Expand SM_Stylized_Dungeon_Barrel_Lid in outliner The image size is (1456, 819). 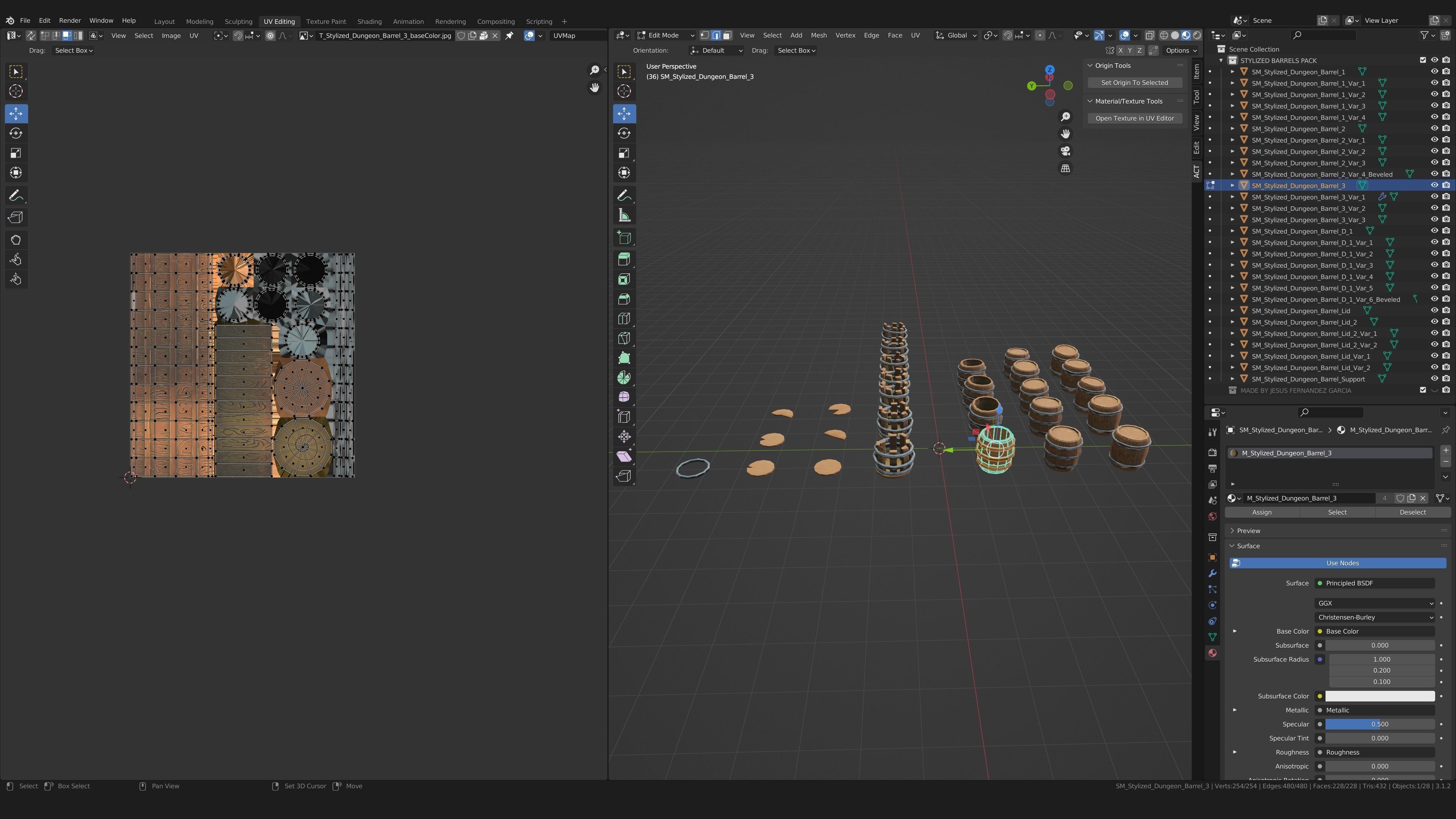coord(1232,311)
